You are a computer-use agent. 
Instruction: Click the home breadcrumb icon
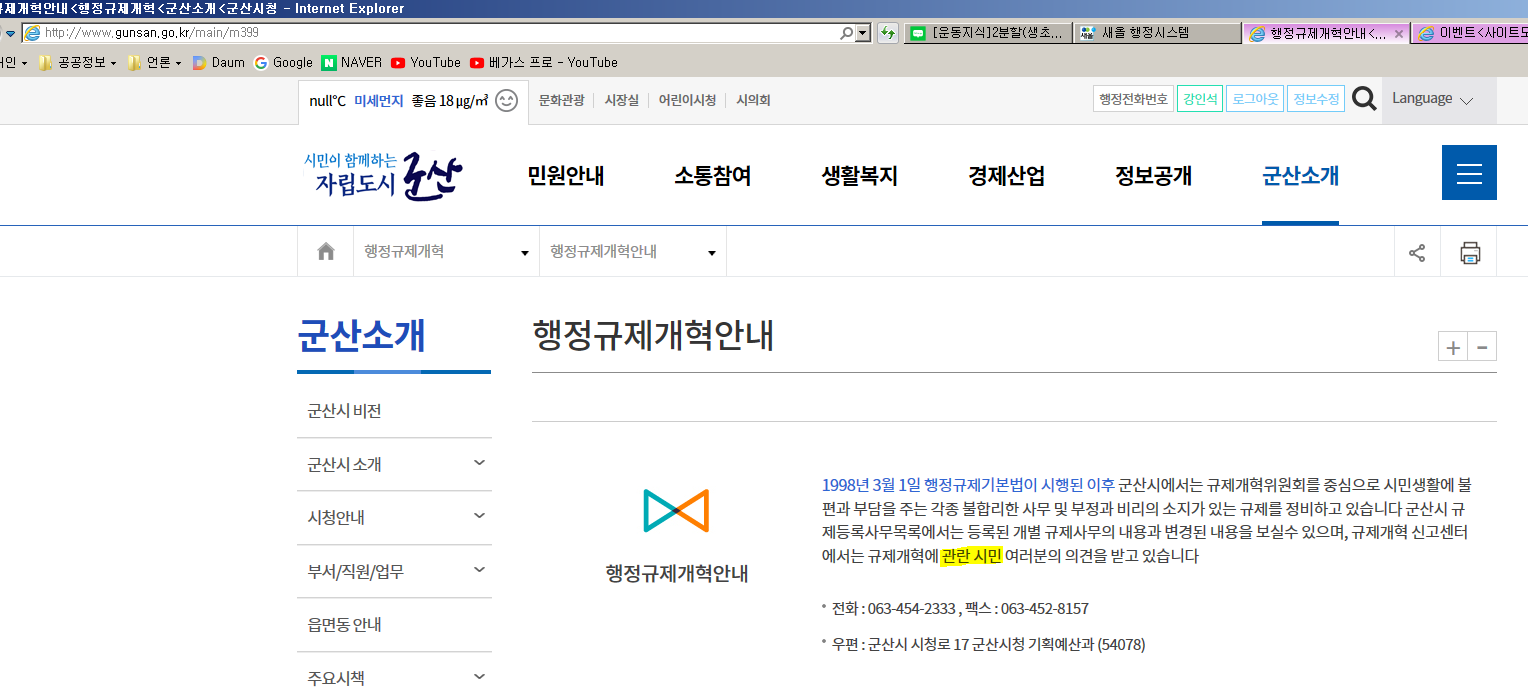pos(325,252)
